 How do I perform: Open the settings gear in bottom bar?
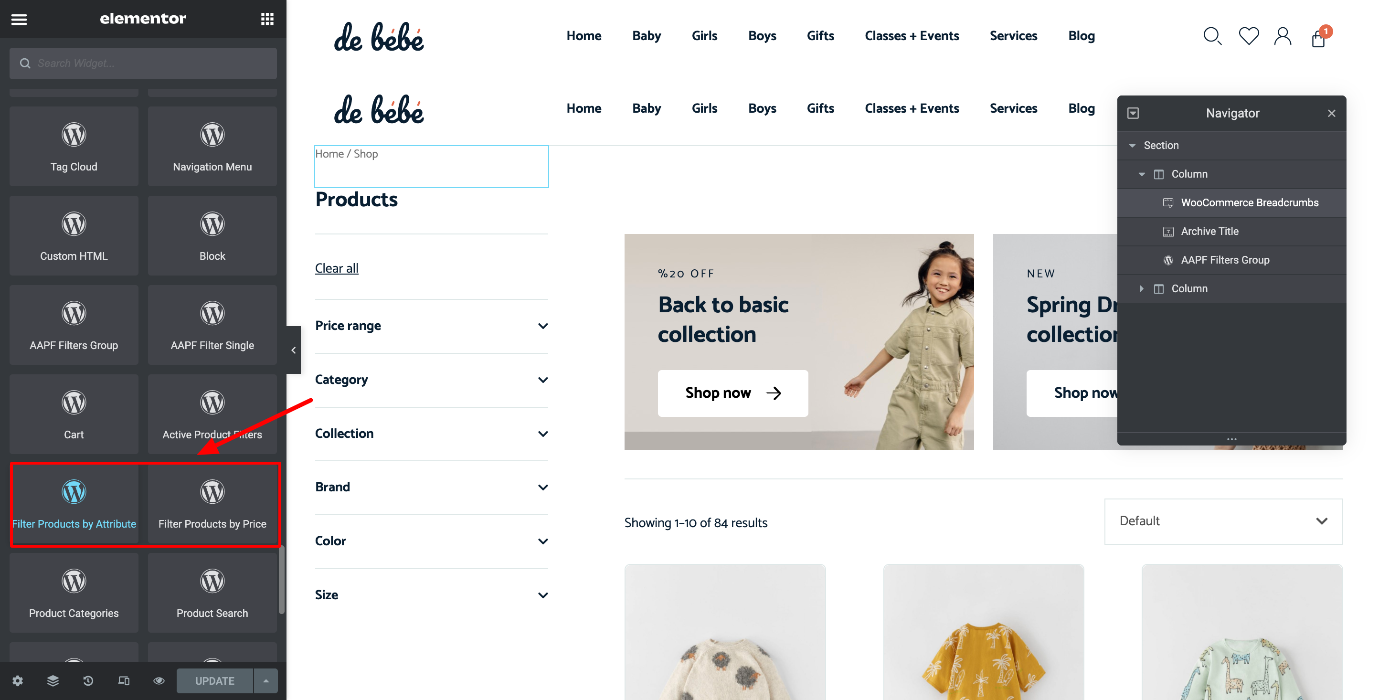pyautogui.click(x=17, y=681)
